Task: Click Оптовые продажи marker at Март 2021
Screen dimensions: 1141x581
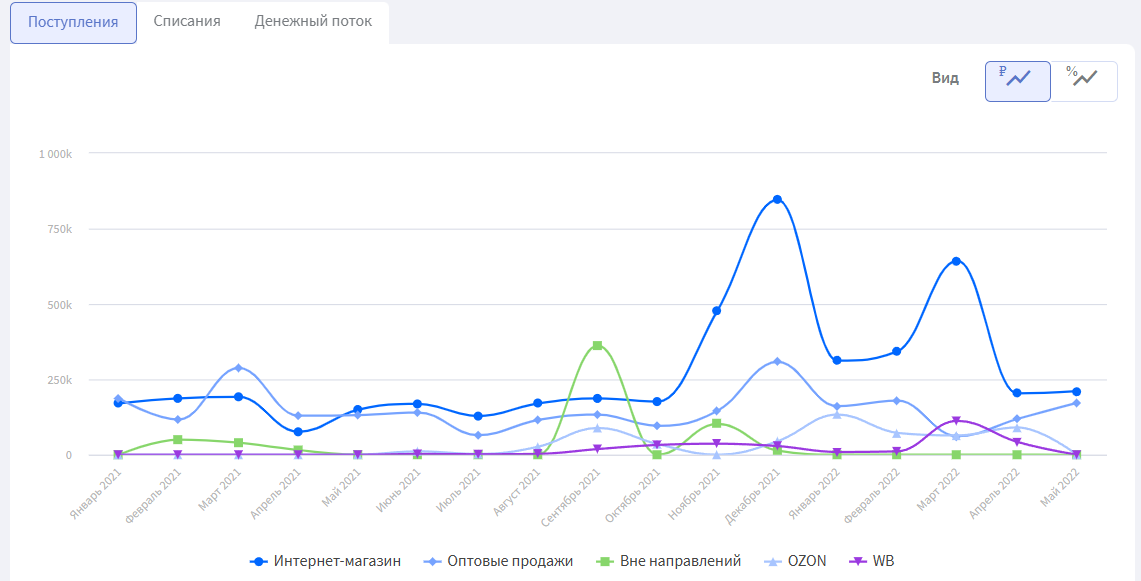Action: (x=238, y=368)
